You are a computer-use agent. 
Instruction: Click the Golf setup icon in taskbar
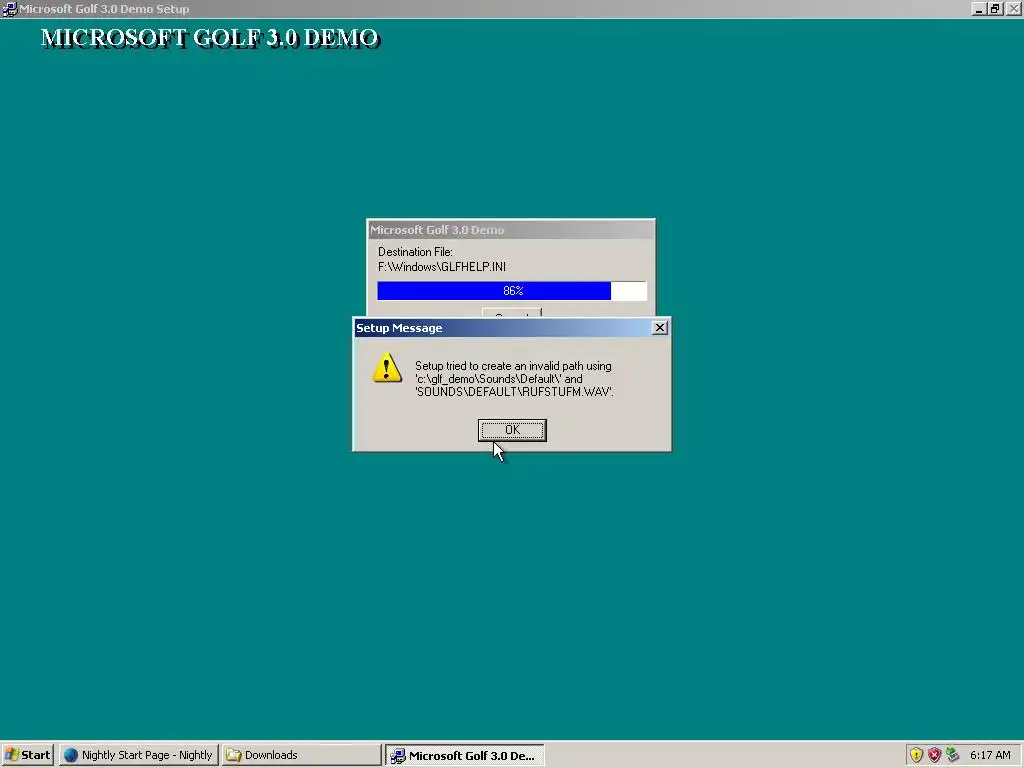[397, 756]
